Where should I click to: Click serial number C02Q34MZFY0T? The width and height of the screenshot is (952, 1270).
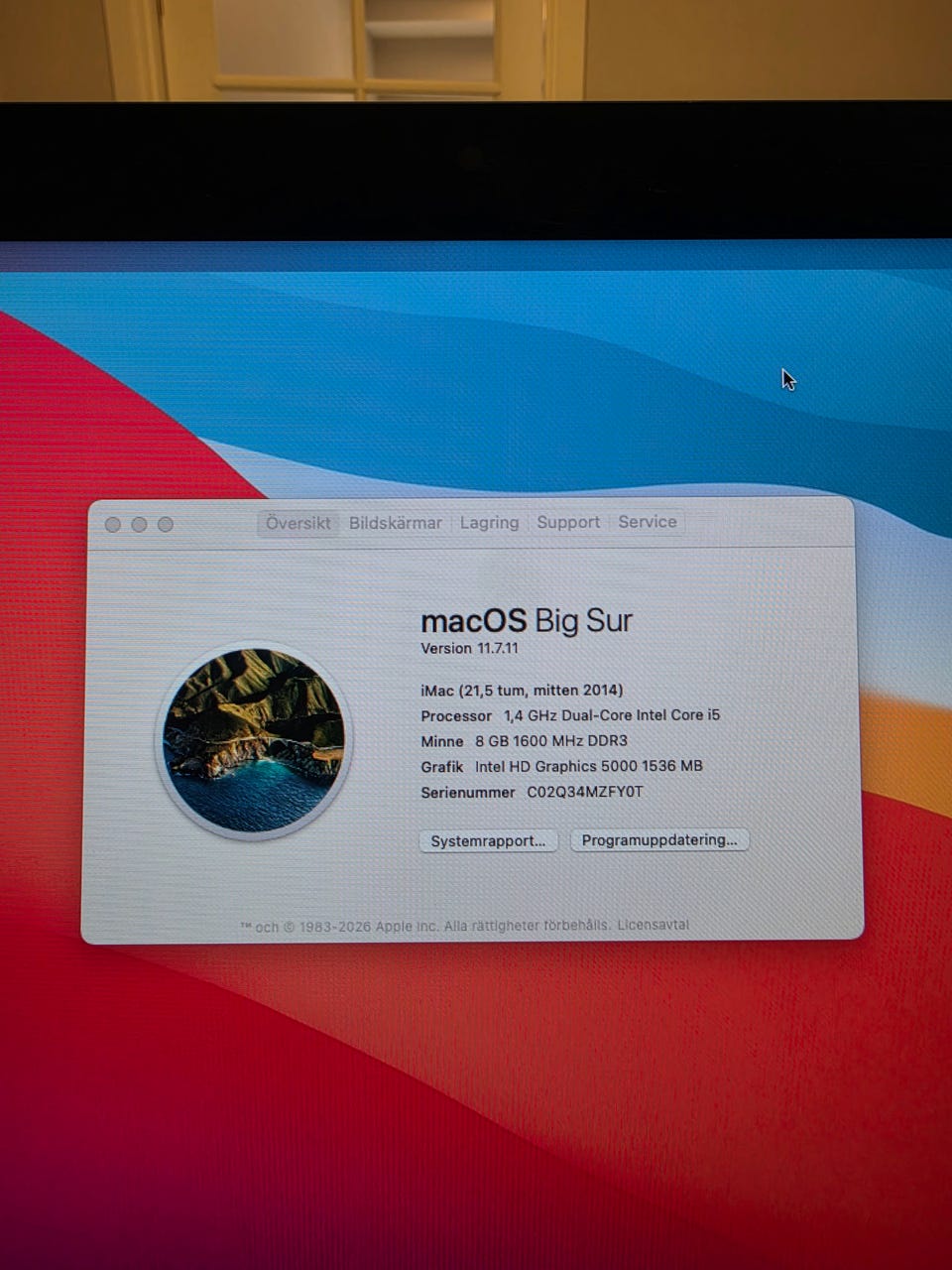point(585,792)
